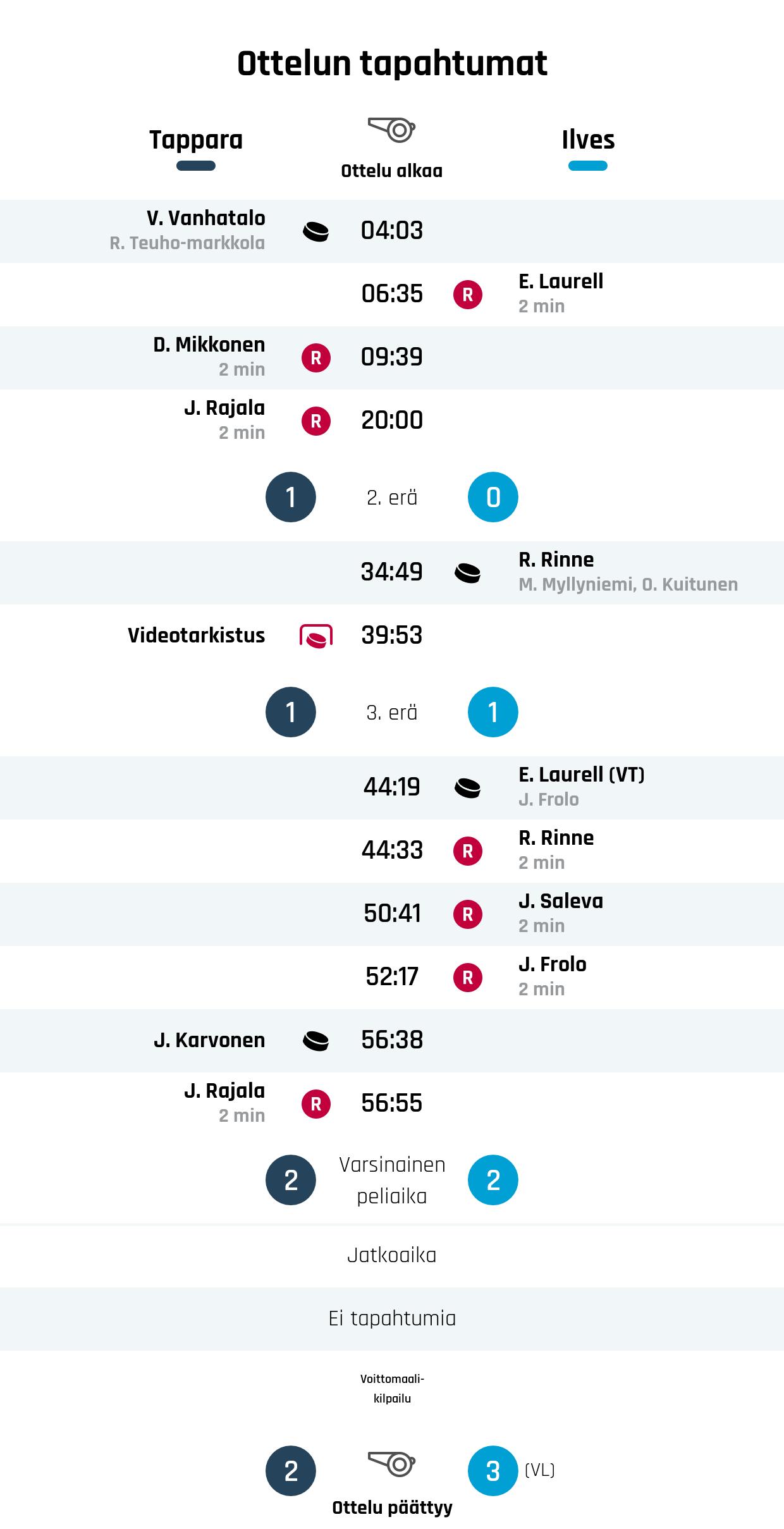Click the 2. erä period label
The height and width of the screenshot is (1529, 784).
coord(392,498)
